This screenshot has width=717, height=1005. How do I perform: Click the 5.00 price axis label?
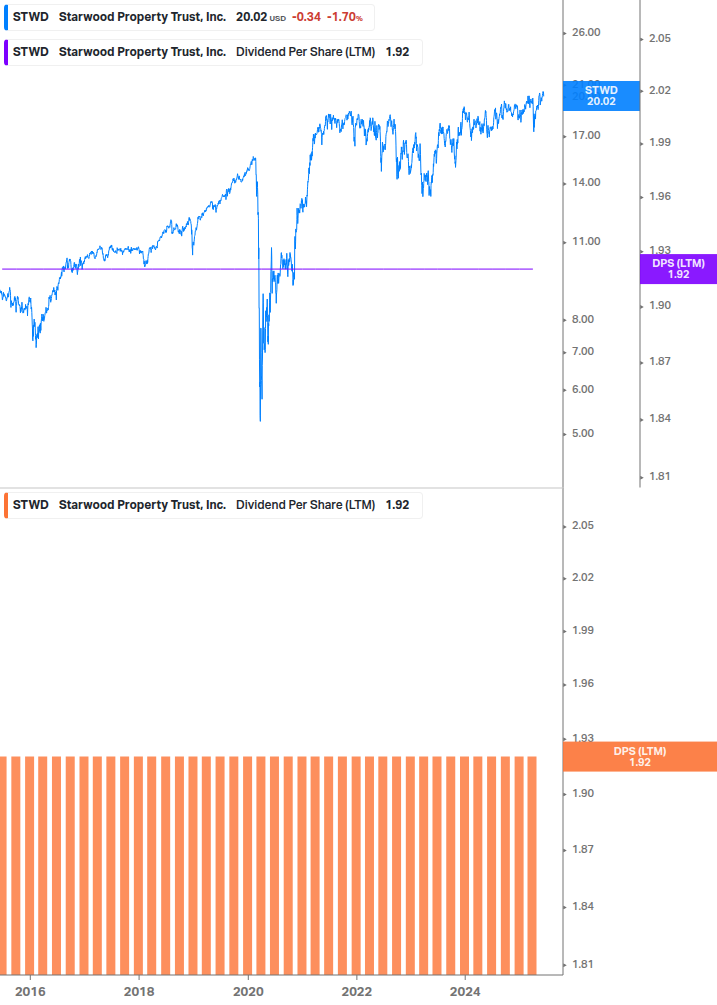[x=583, y=433]
